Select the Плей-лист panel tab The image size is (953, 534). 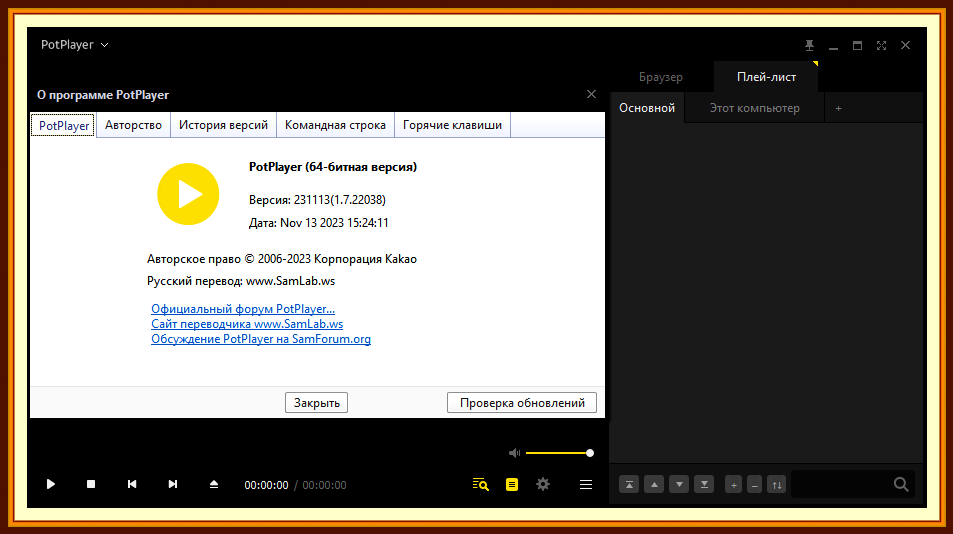pos(766,77)
